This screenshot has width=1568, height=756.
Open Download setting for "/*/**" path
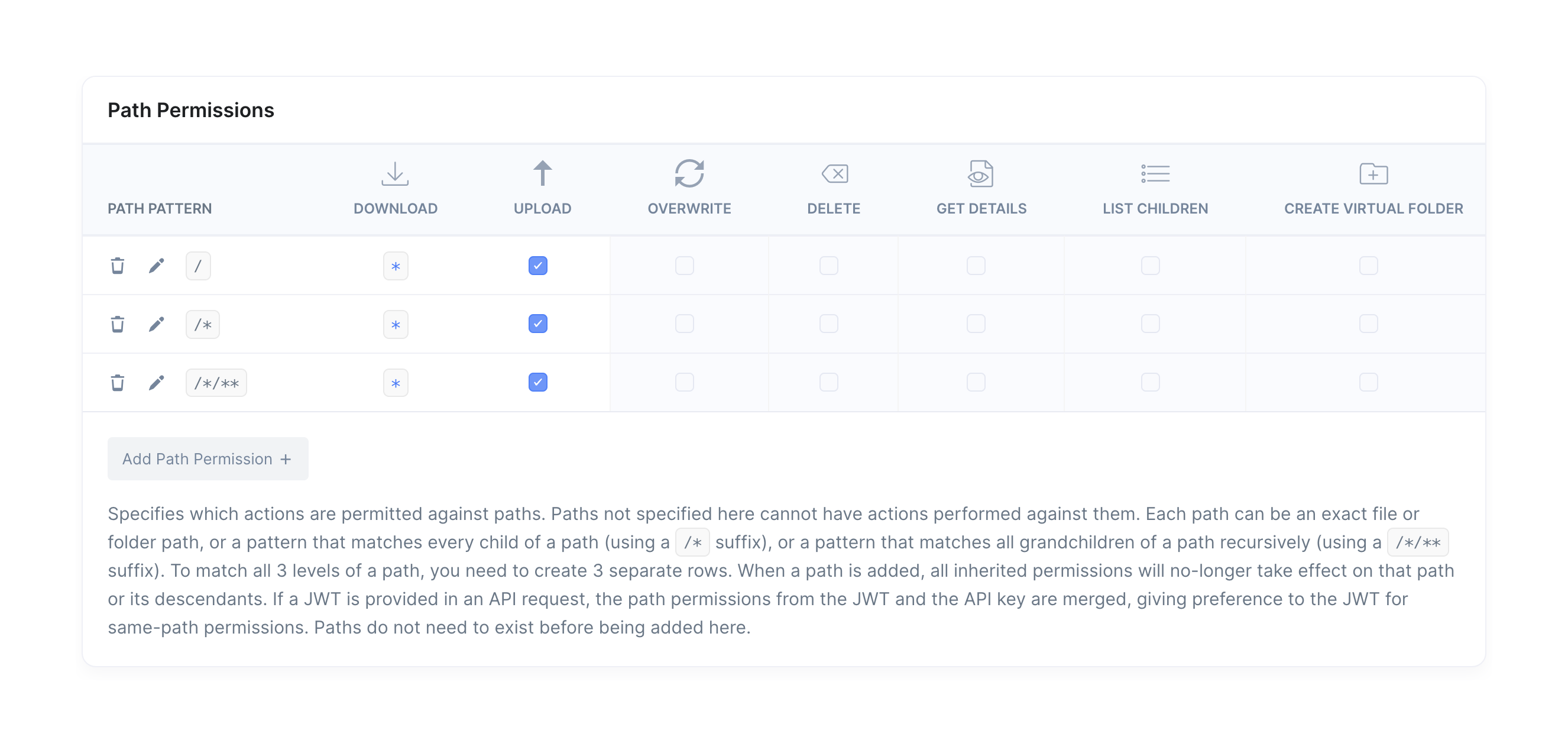coord(396,383)
